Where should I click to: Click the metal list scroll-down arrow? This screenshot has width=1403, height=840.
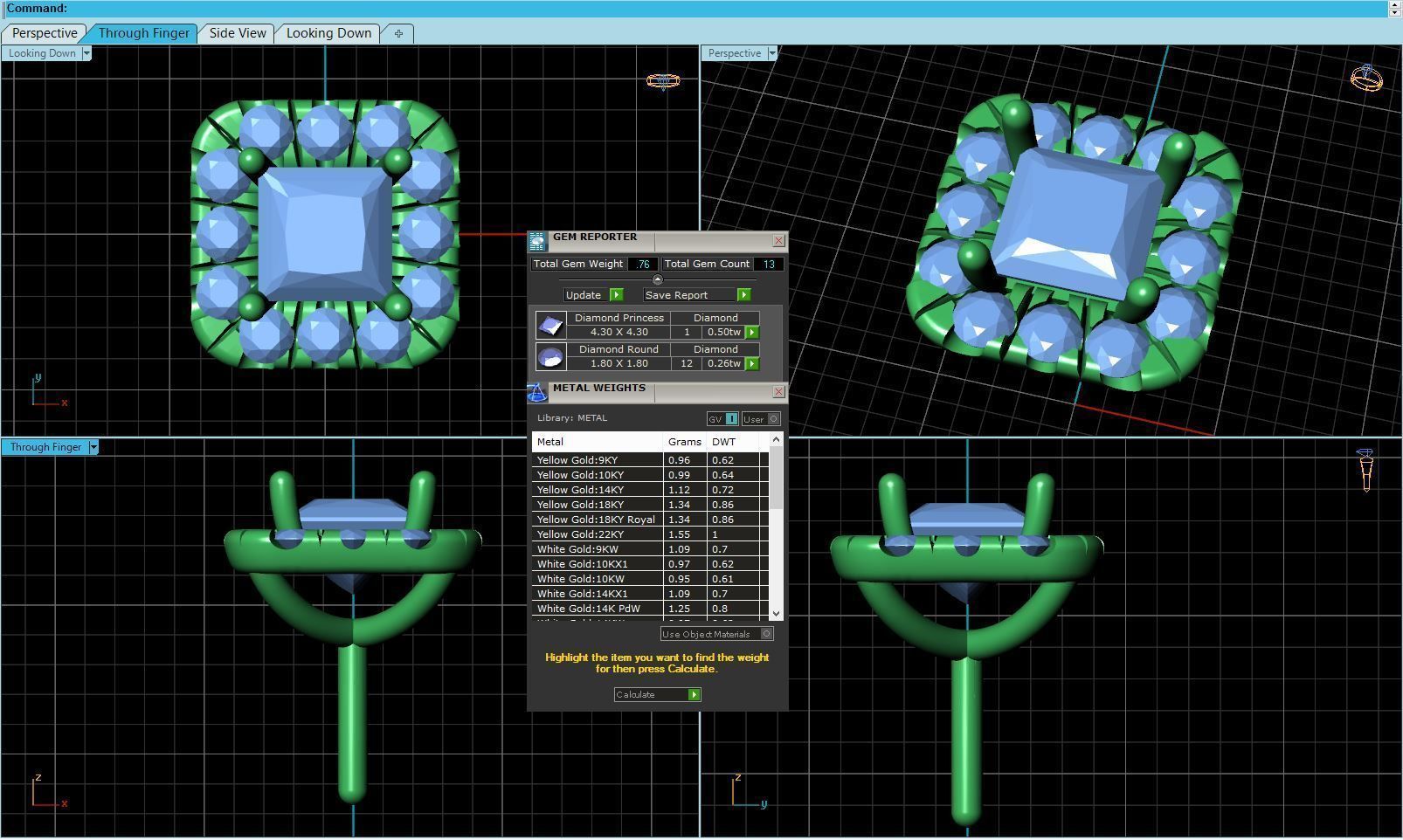(777, 614)
